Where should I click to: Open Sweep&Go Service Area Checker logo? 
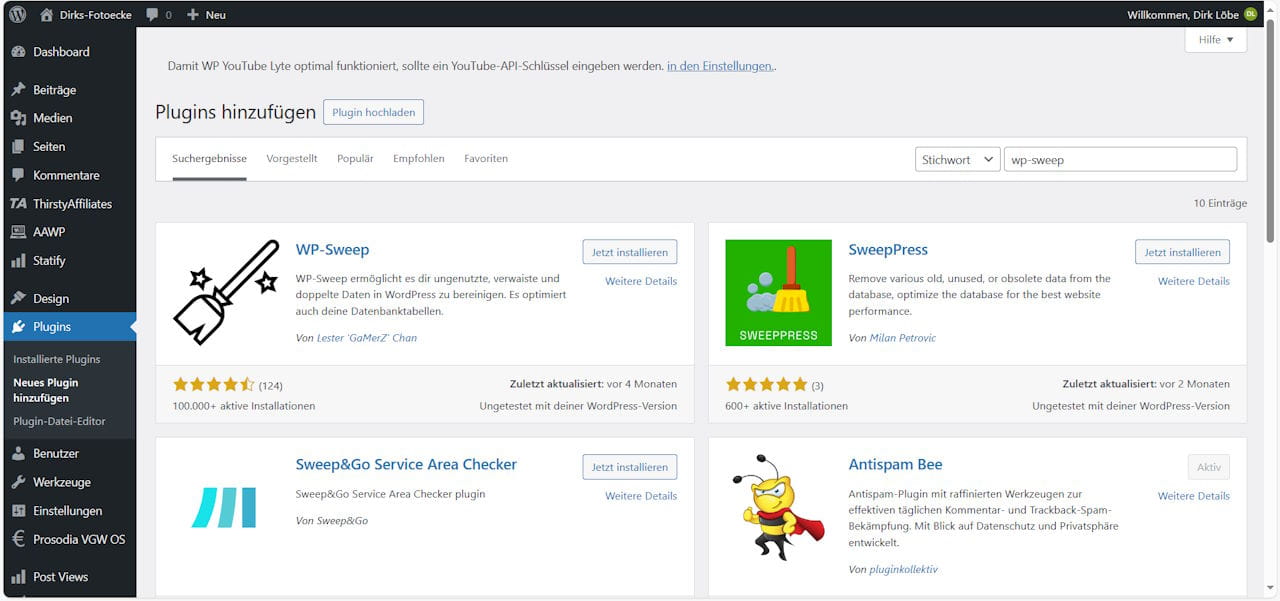pyautogui.click(x=226, y=507)
